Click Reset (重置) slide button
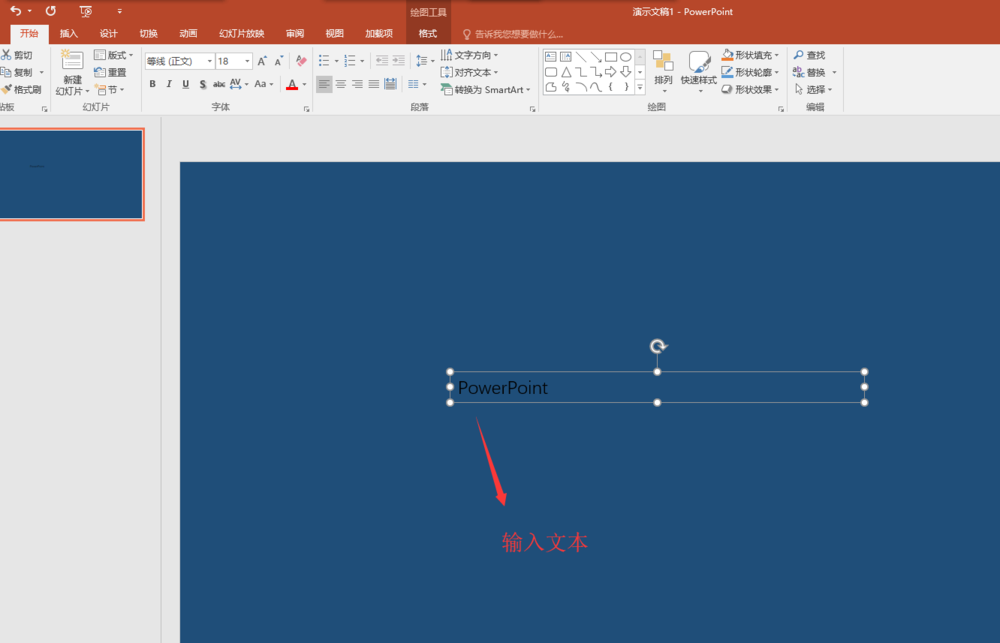1000x643 pixels. (x=110, y=72)
